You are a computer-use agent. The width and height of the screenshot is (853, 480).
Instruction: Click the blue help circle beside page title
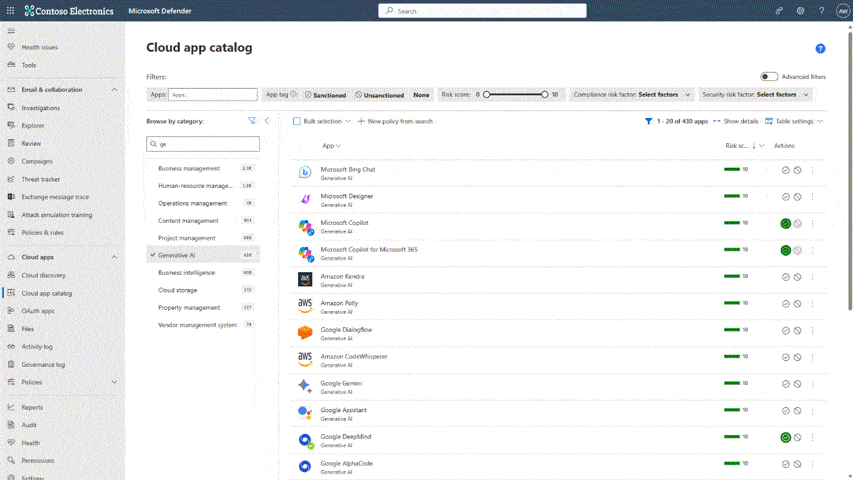[x=820, y=48]
